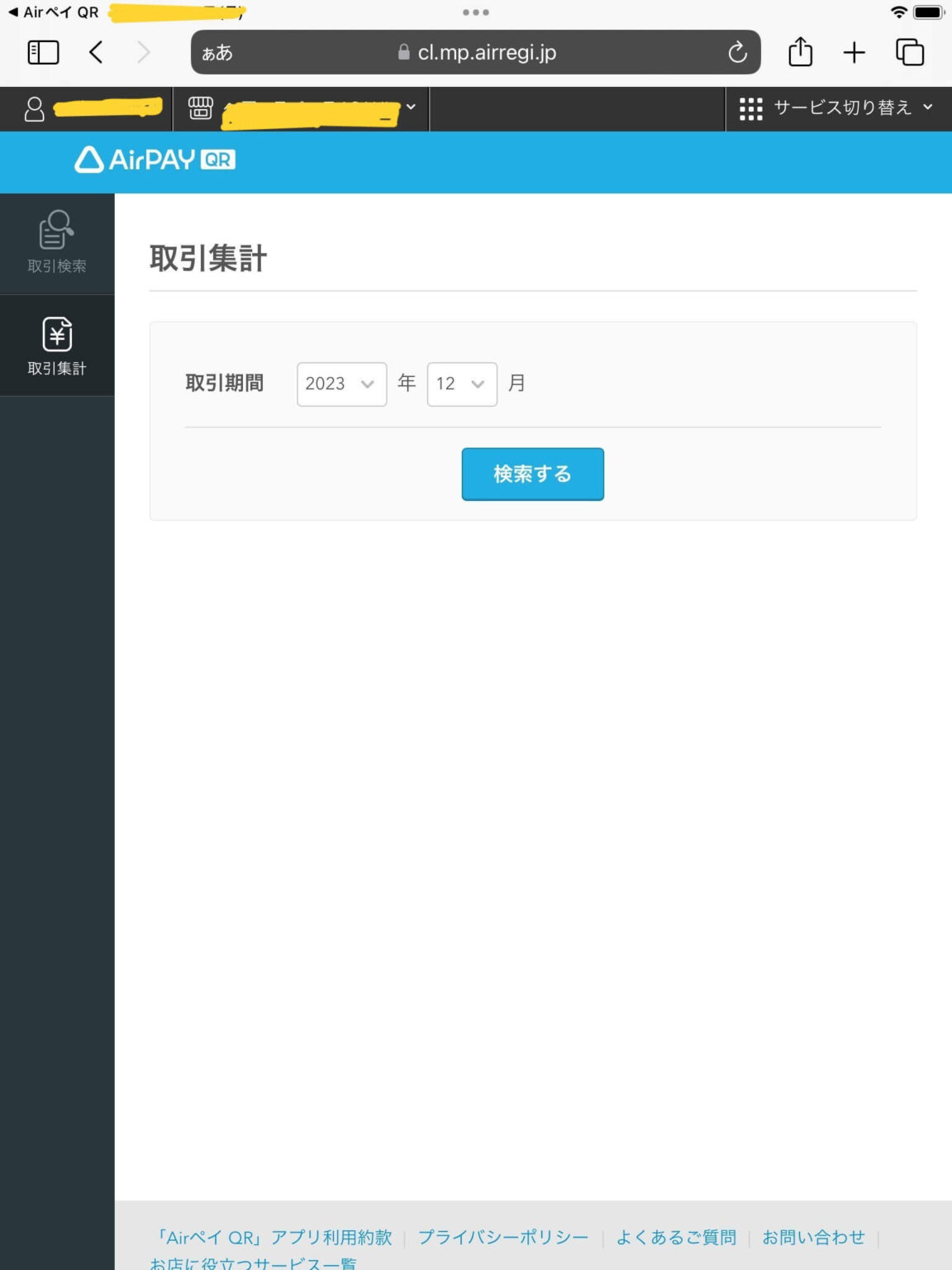Select the 取引集計 (transaction summary) sidebar icon
Image resolution: width=952 pixels, height=1270 pixels.
pyautogui.click(x=55, y=345)
